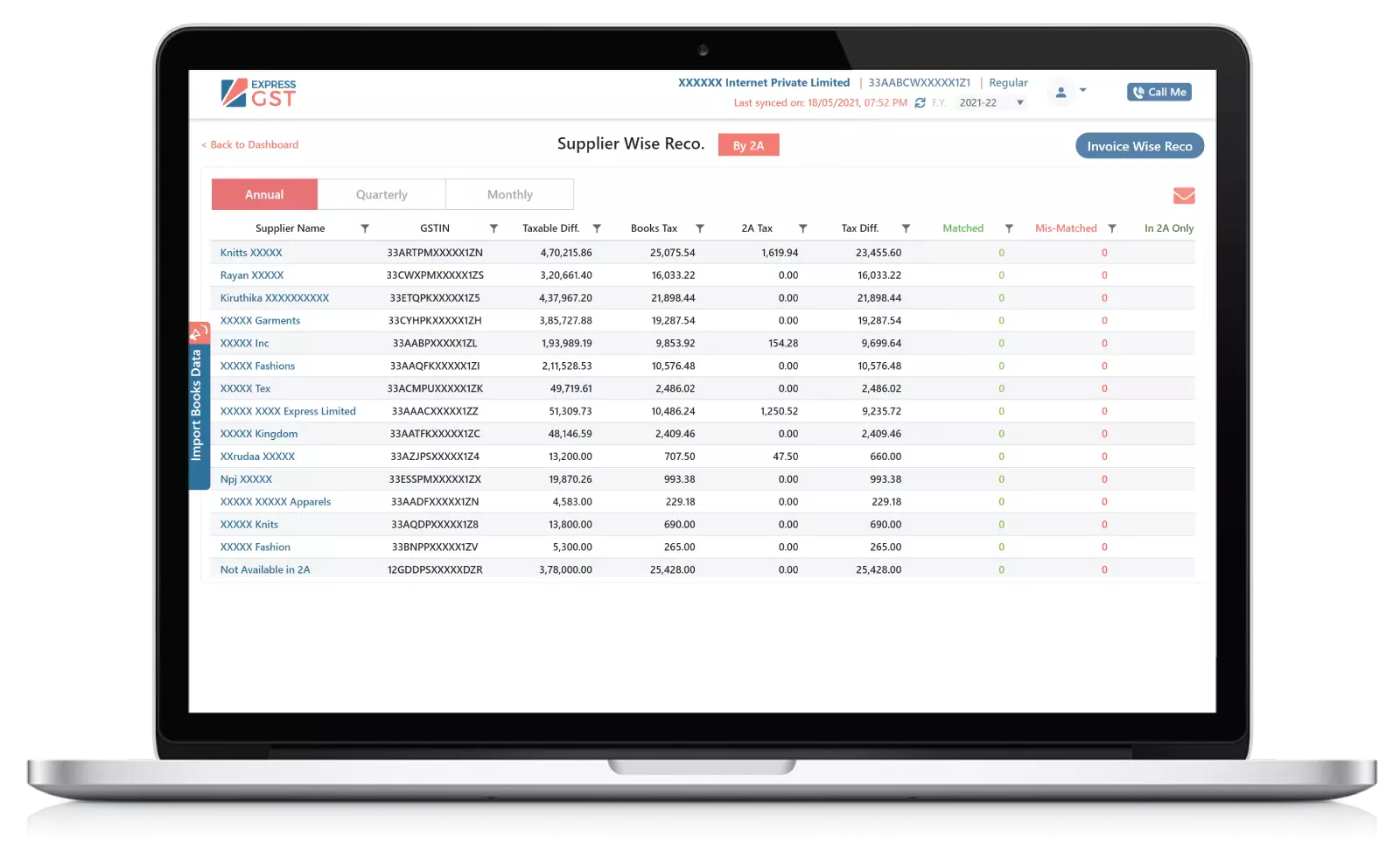Switch to the Quarterly tab
Image resolution: width=1400 pixels, height=844 pixels.
[x=381, y=194]
